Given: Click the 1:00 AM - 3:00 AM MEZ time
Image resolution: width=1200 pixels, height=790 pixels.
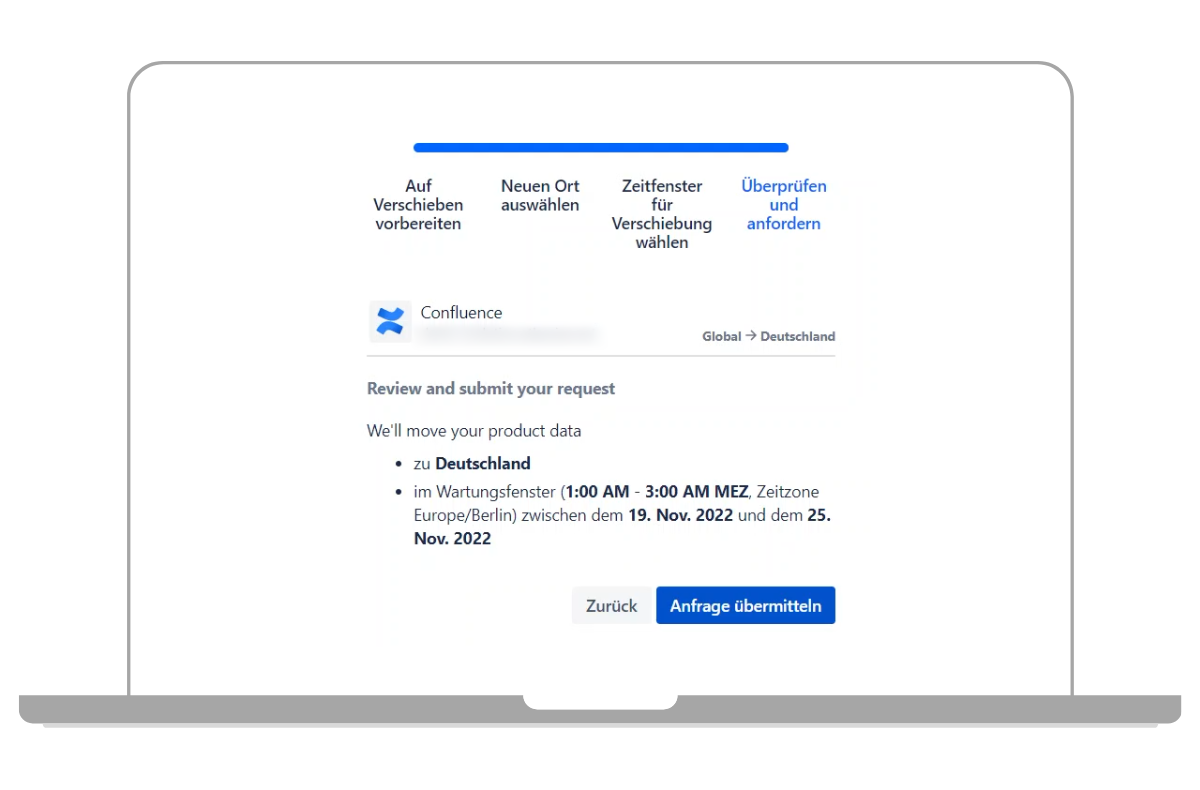Looking at the screenshot, I should point(656,492).
